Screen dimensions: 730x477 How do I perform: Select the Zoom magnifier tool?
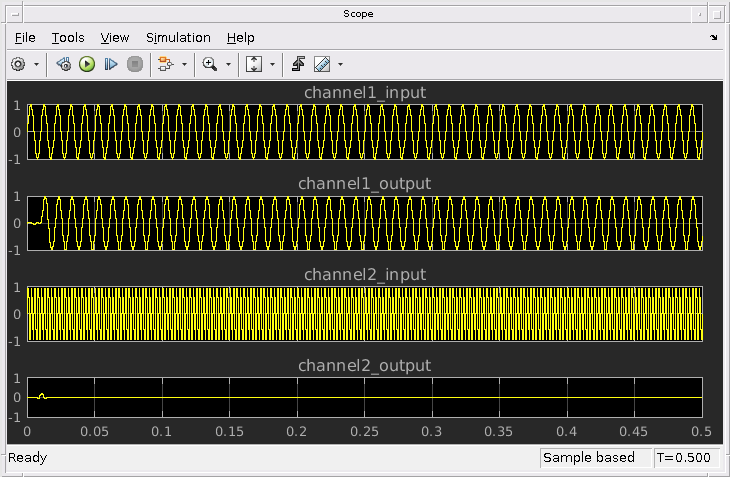[x=209, y=64]
